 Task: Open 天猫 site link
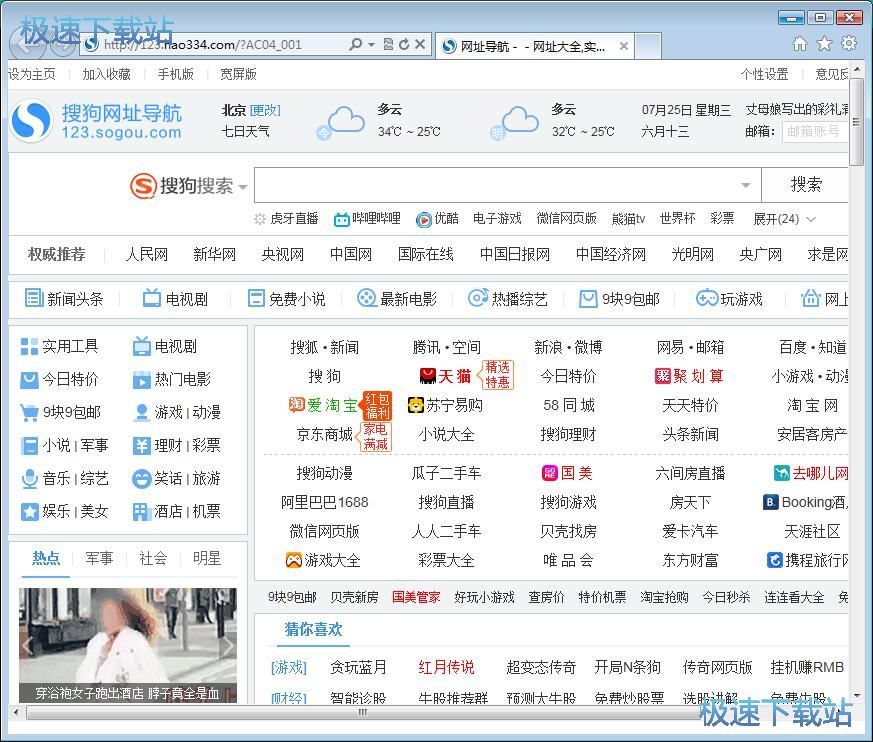pyautogui.click(x=445, y=376)
